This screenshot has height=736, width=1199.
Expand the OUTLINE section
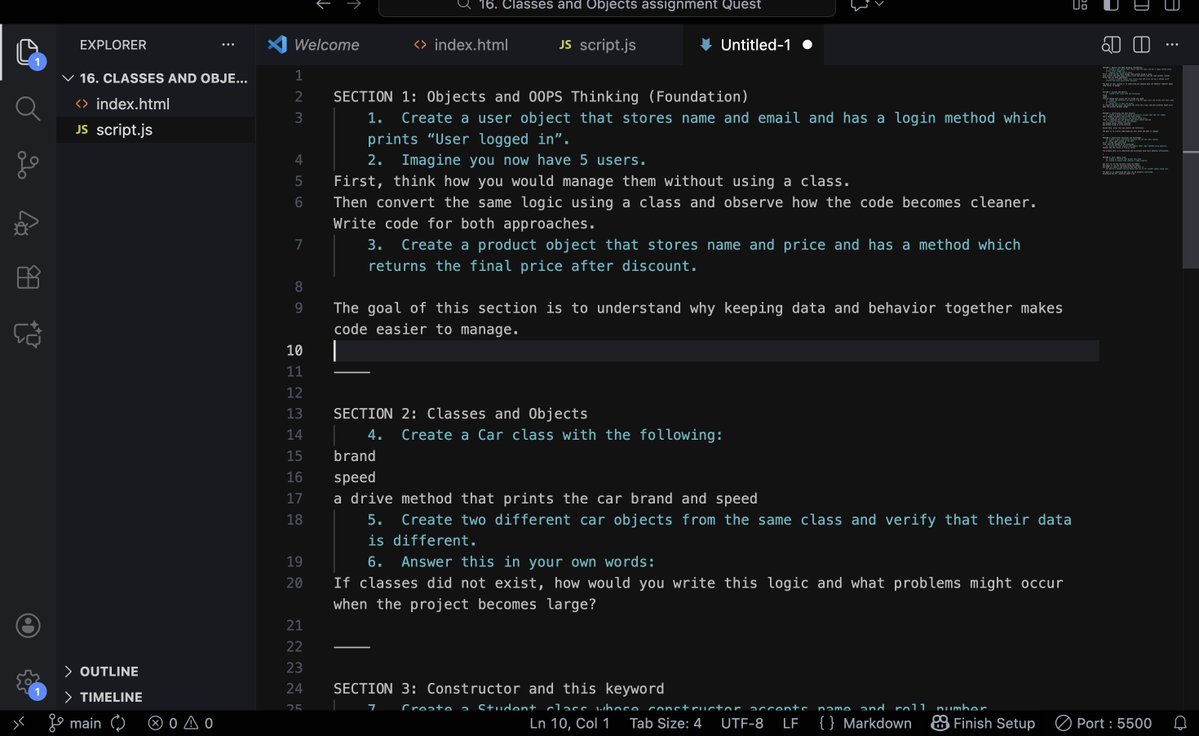(156, 671)
